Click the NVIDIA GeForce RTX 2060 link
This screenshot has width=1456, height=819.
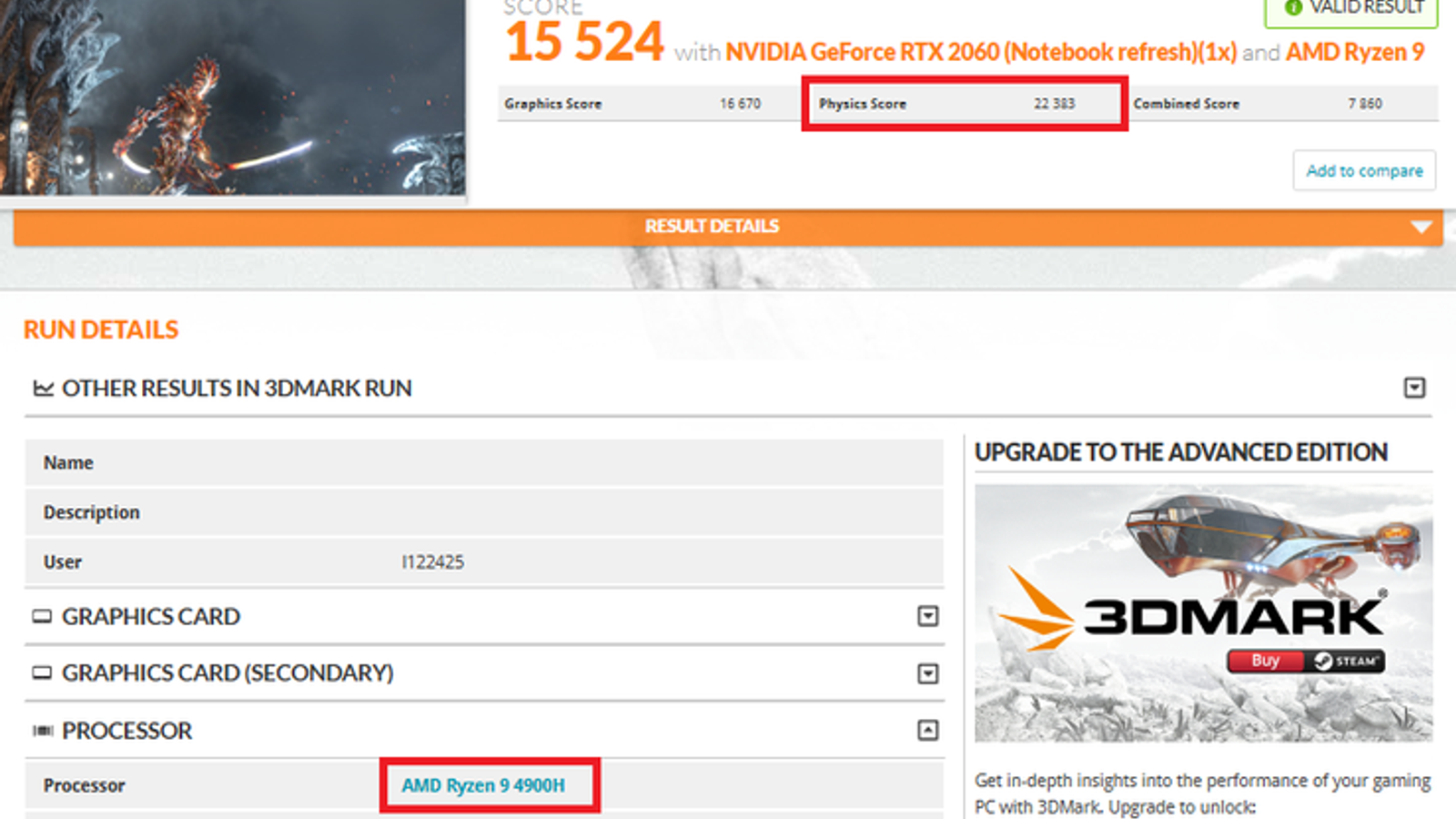pyautogui.click(x=981, y=52)
